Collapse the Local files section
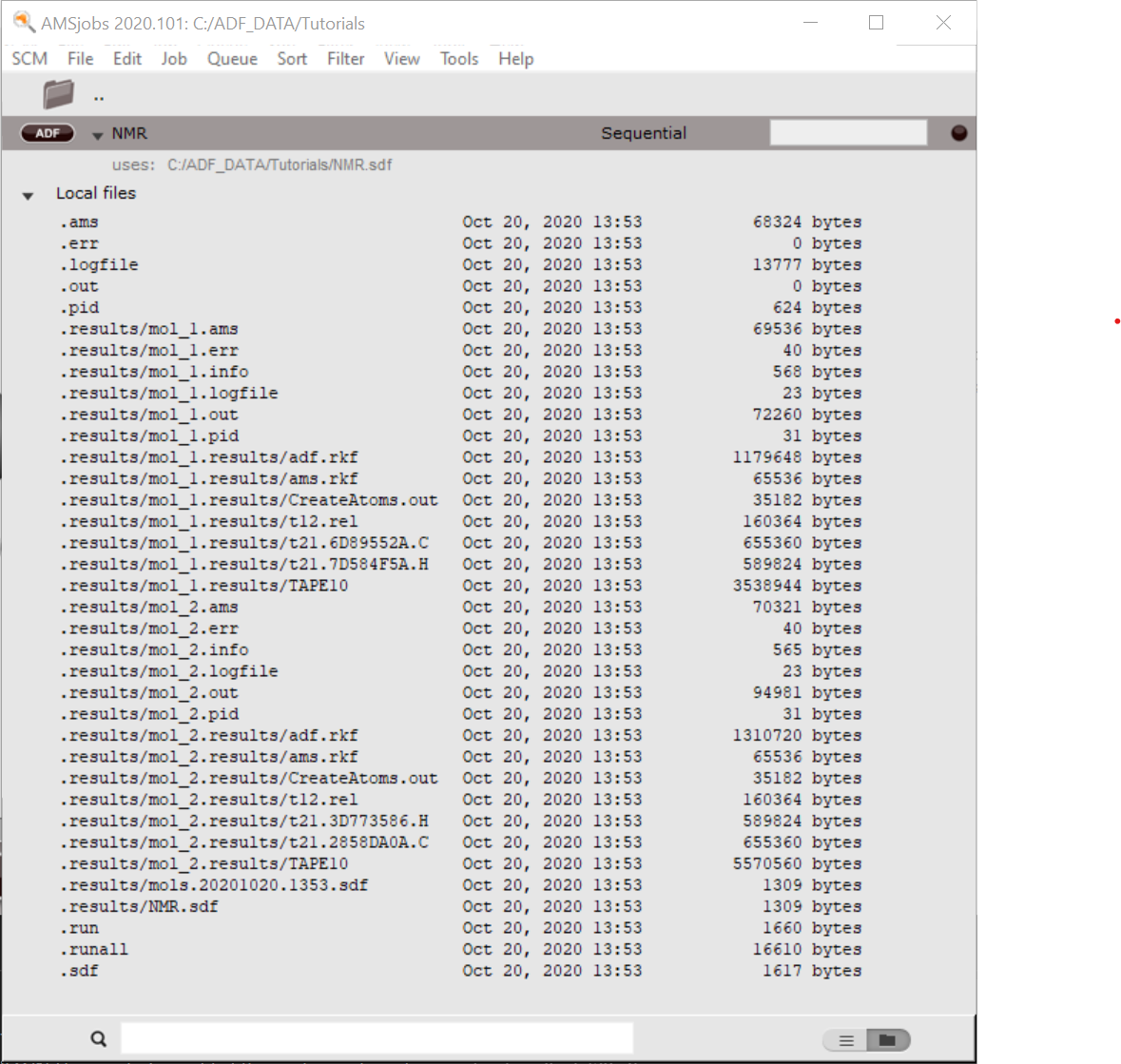 pos(28,194)
